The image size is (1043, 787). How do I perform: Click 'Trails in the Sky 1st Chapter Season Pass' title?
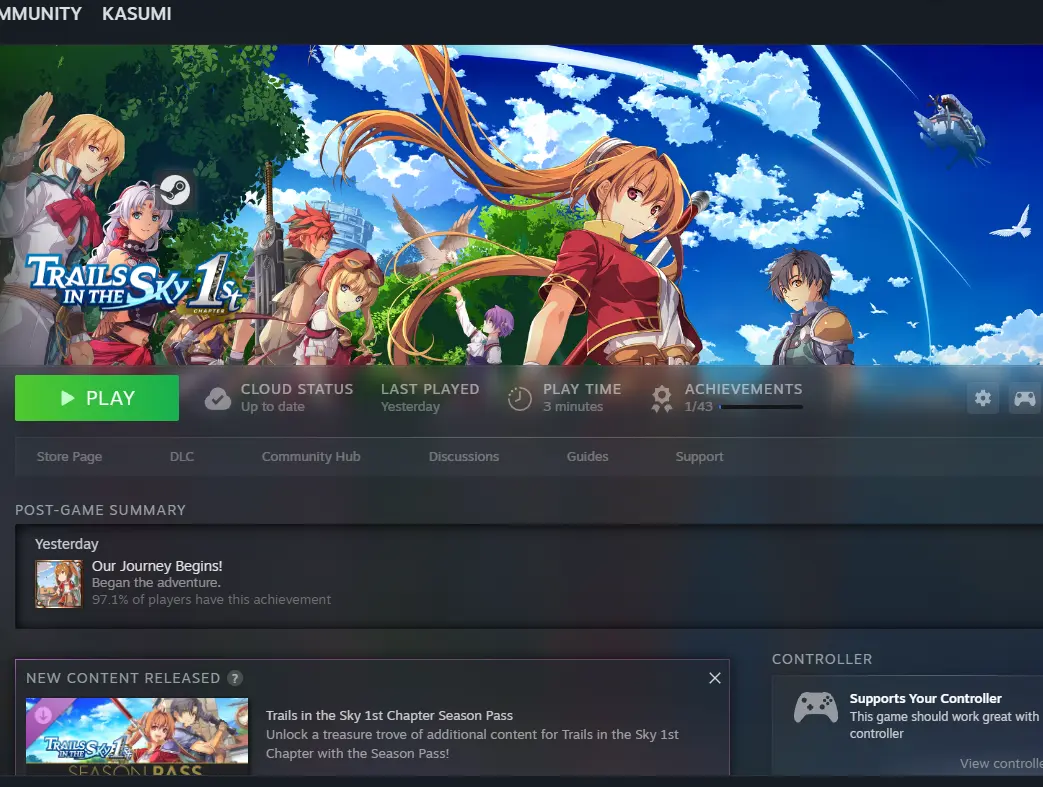[389, 715]
